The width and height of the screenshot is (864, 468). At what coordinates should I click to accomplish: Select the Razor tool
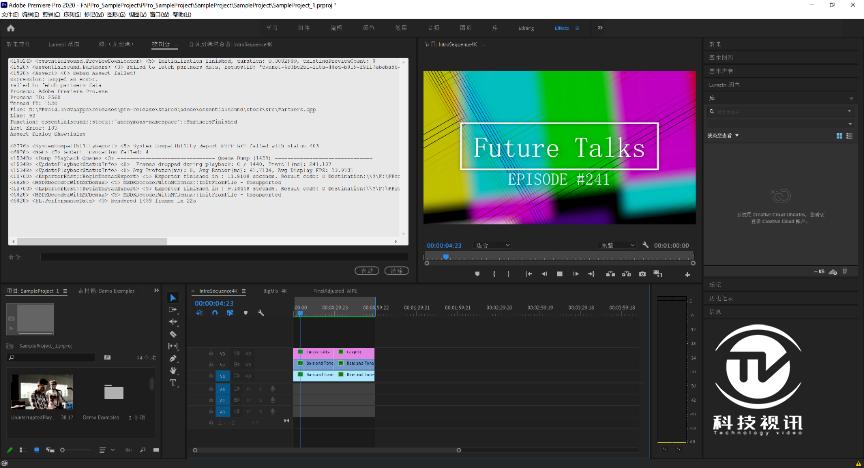[172, 334]
